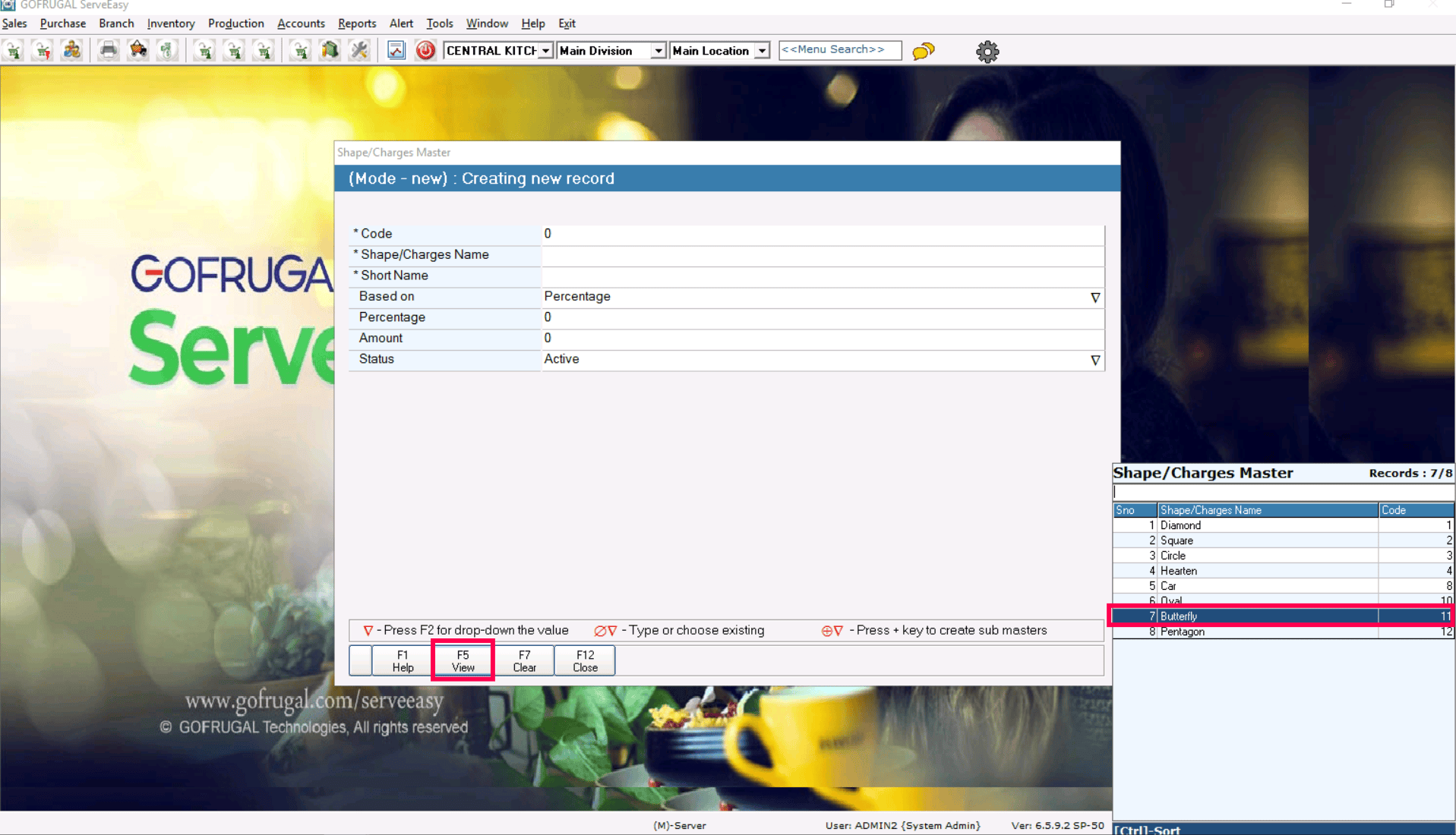
Task: Click the green bag inventory icon
Action: tap(330, 51)
